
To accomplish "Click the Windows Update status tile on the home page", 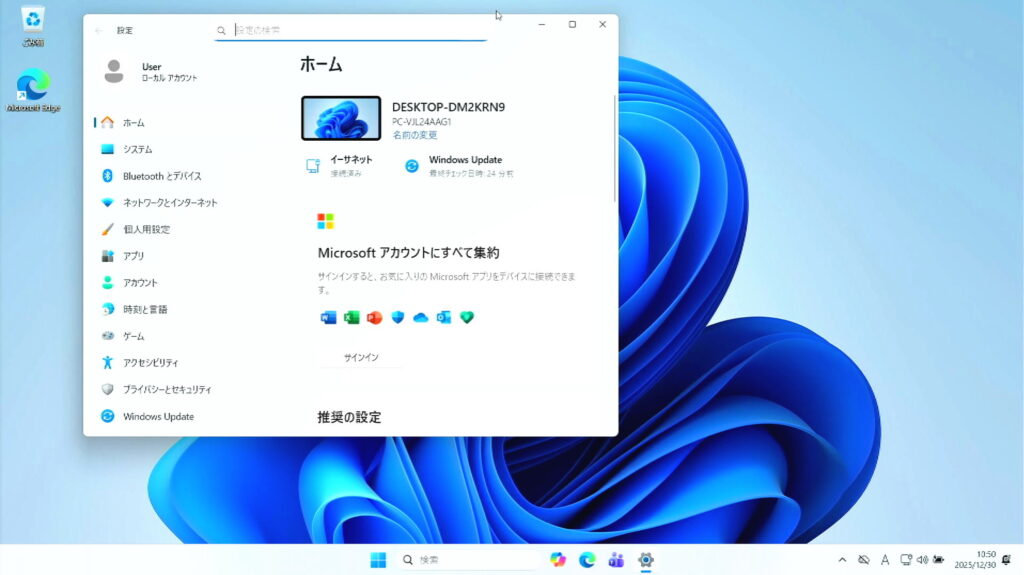I will click(458, 166).
